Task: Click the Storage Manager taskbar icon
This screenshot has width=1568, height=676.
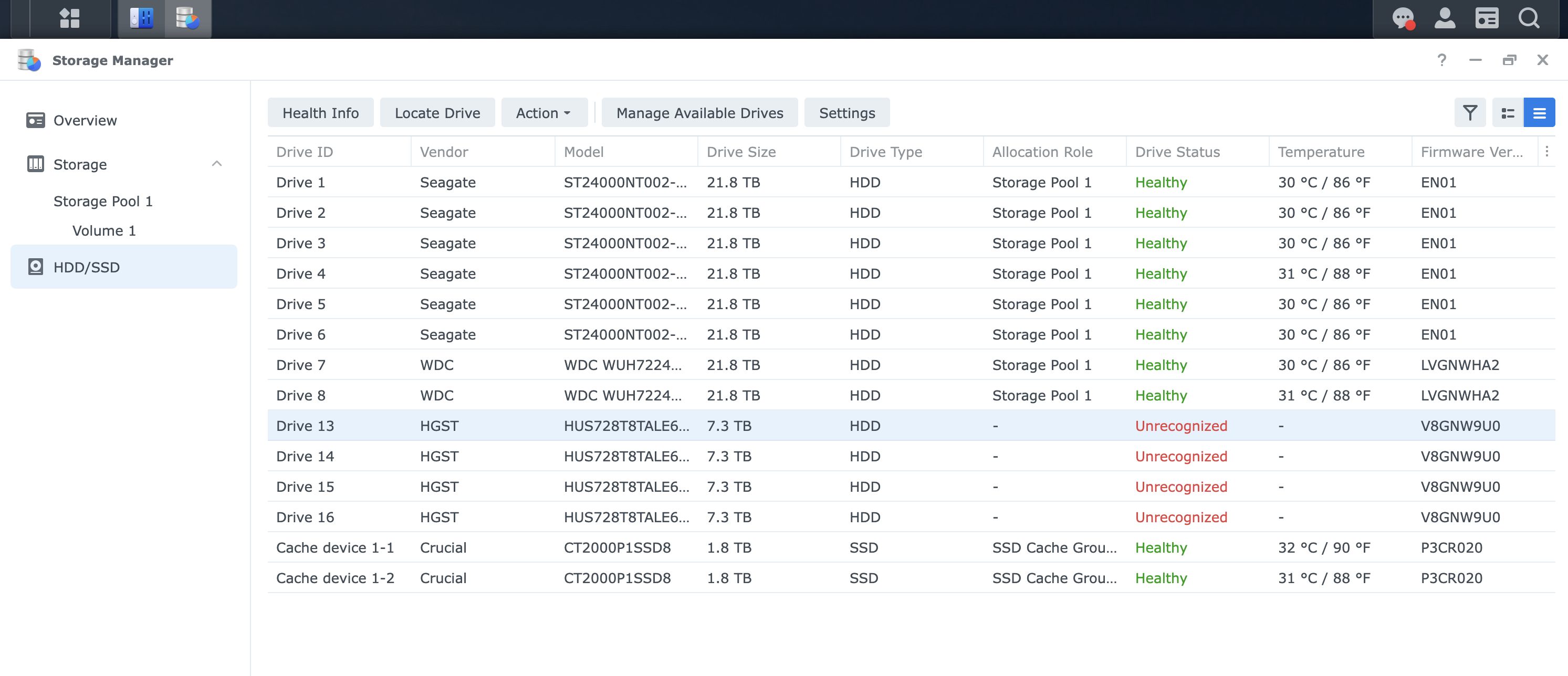Action: point(187,18)
